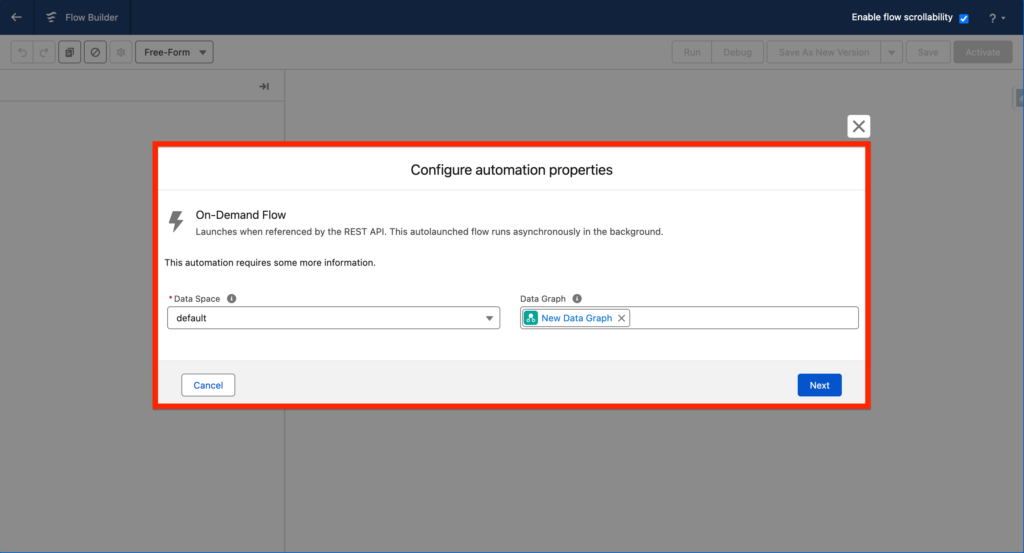Click the undo arrow icon
The width and height of the screenshot is (1024, 553).
(x=21, y=52)
